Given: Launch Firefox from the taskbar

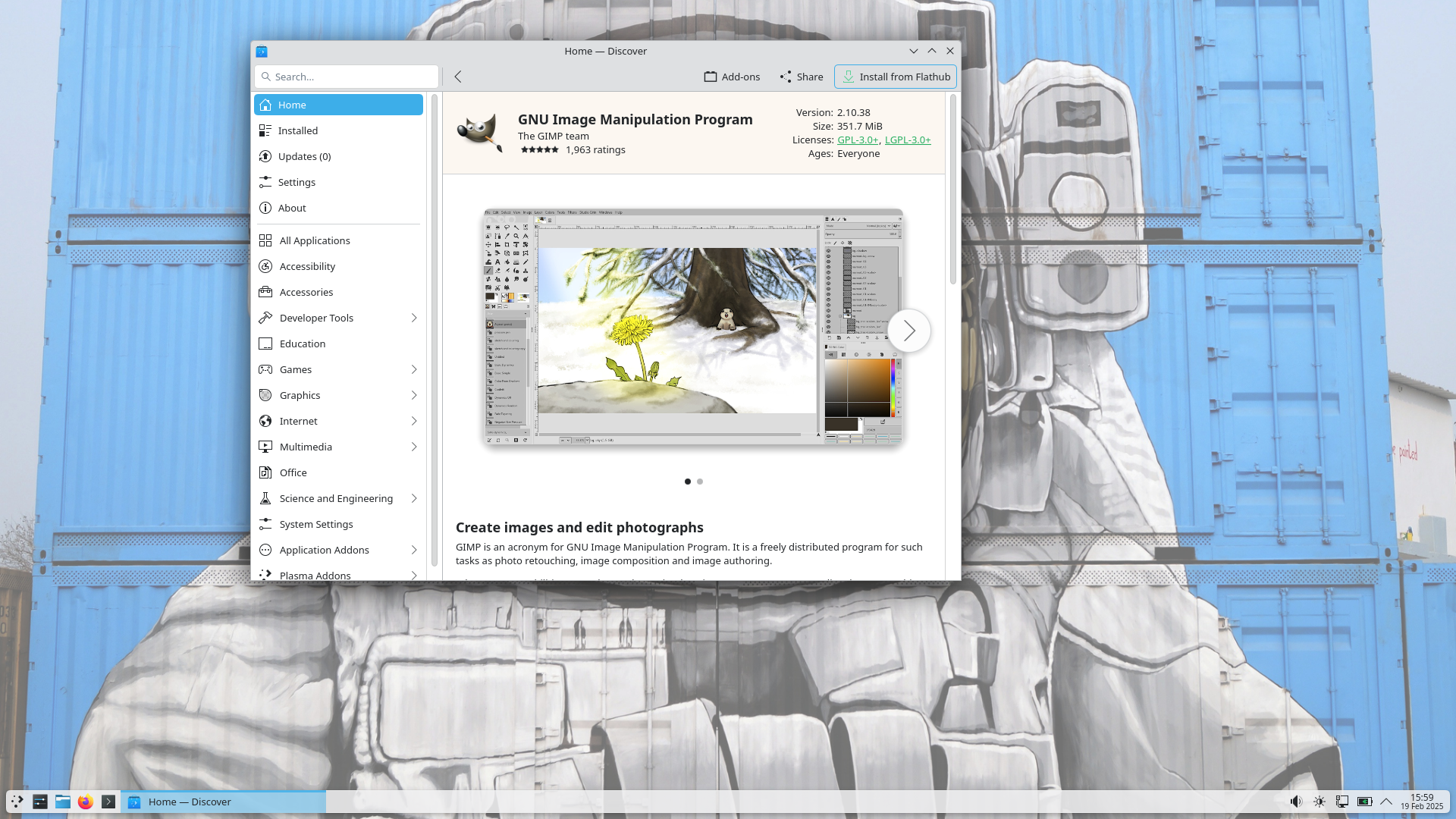Looking at the screenshot, I should 86,802.
